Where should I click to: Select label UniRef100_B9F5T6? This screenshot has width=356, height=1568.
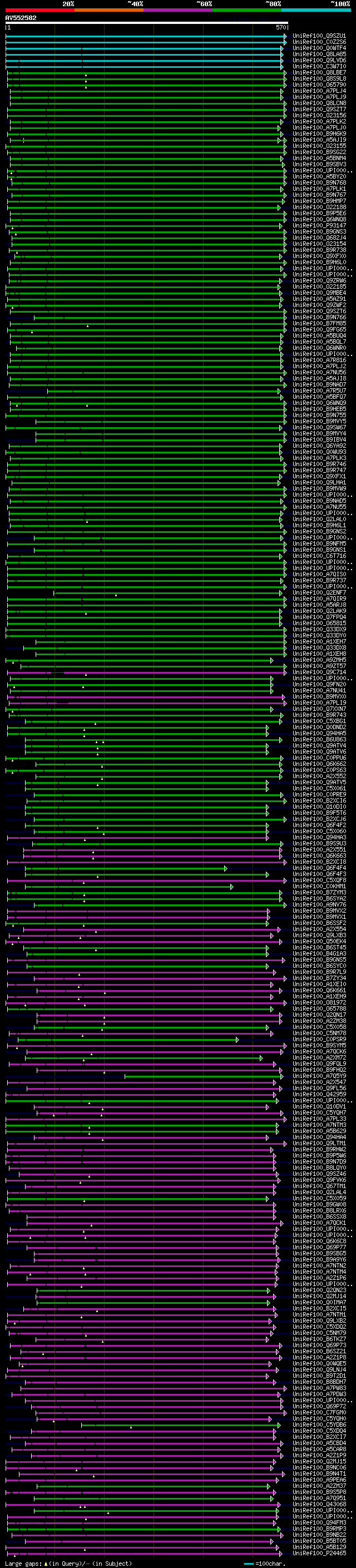(319, 813)
